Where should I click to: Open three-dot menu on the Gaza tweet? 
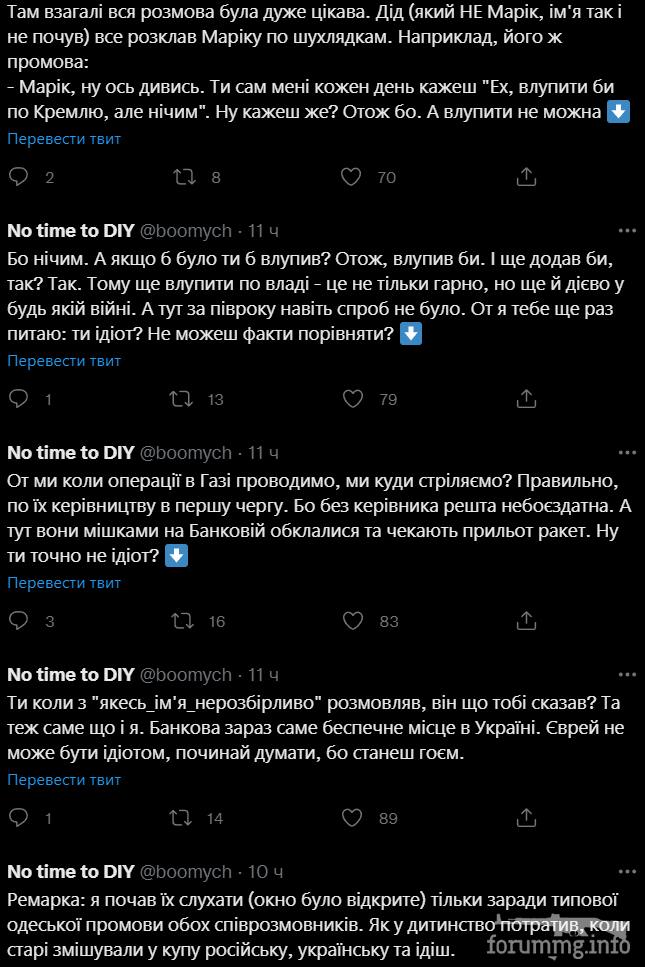click(627, 453)
